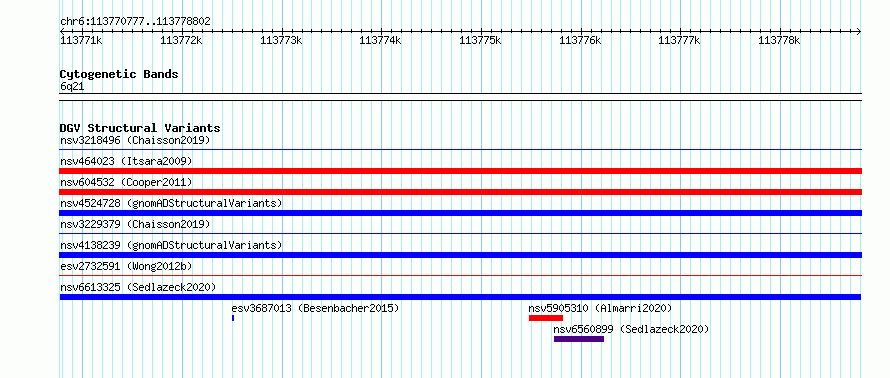Image resolution: width=890 pixels, height=378 pixels.
Task: Click the thin red line under esv2732591
Action: (x=460, y=275)
